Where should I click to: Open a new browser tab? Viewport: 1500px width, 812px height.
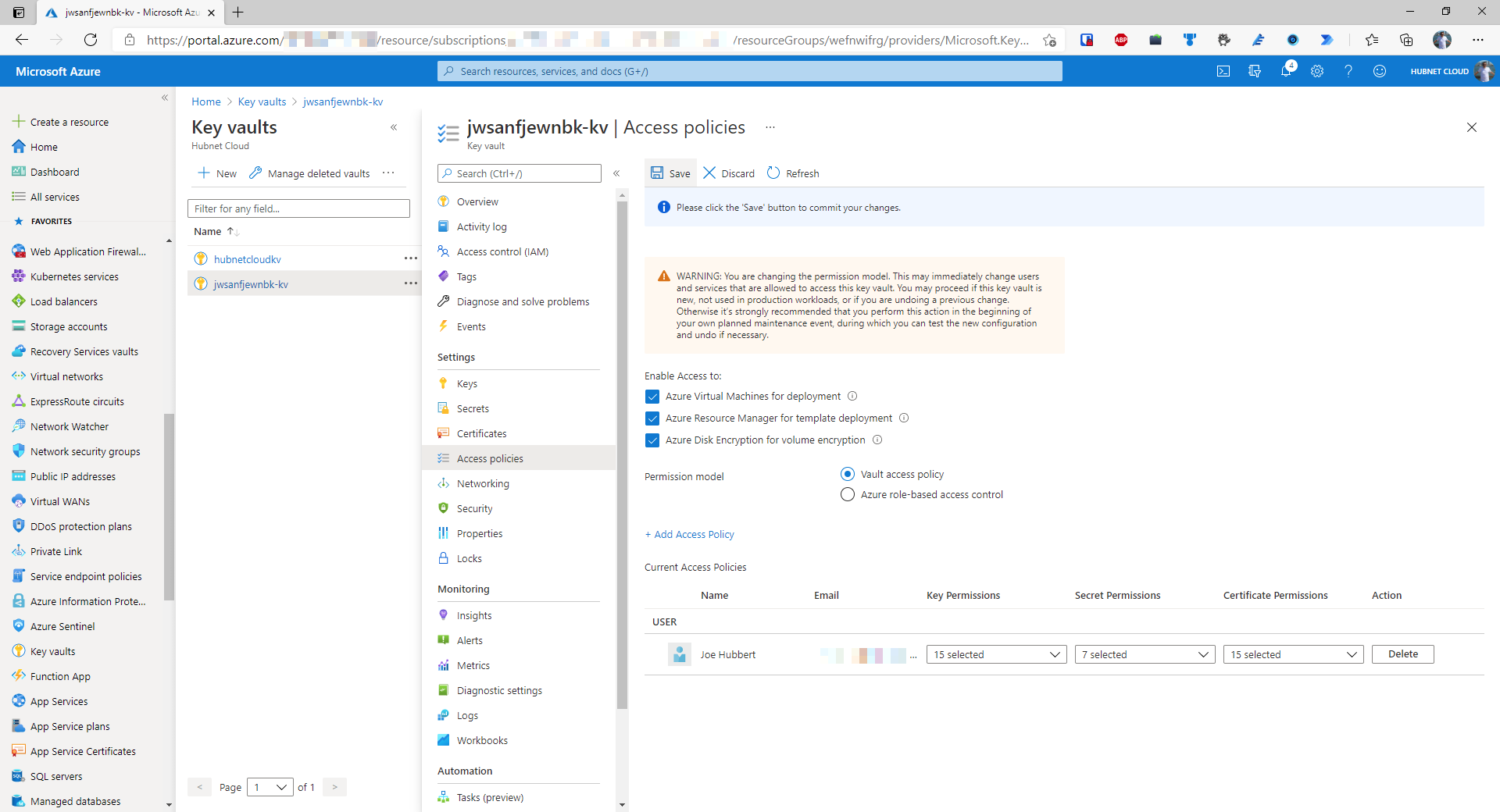(238, 12)
